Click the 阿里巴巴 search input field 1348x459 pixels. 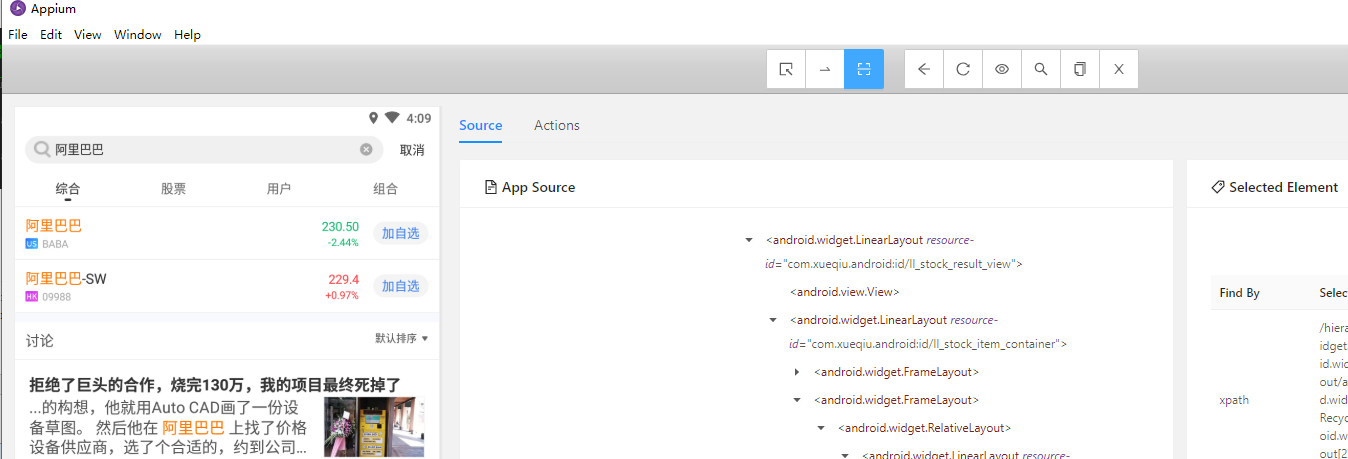(200, 150)
